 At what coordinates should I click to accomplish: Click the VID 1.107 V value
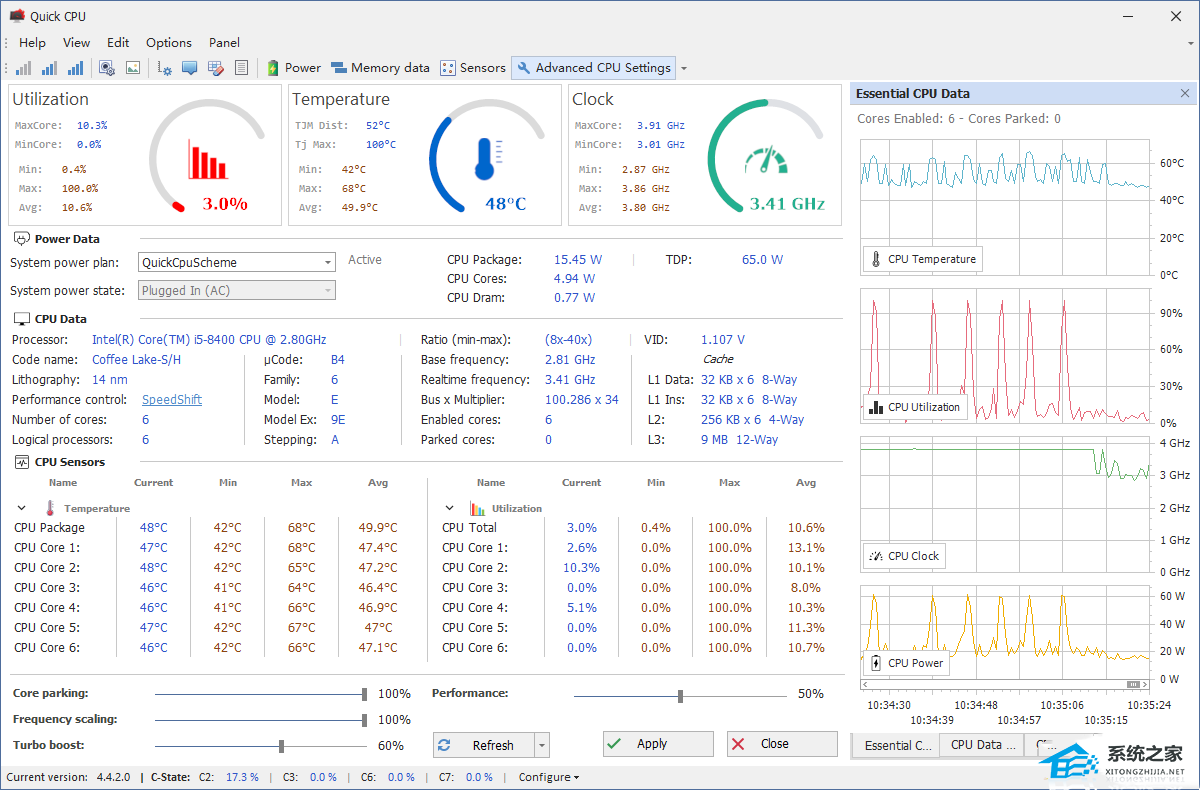[x=723, y=340]
